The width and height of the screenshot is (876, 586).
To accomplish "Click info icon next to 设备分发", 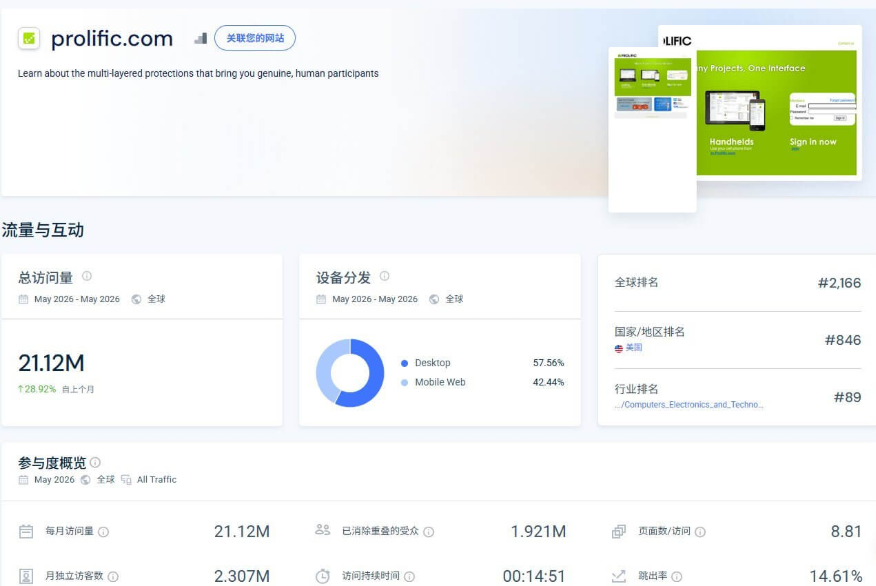I will point(384,276).
